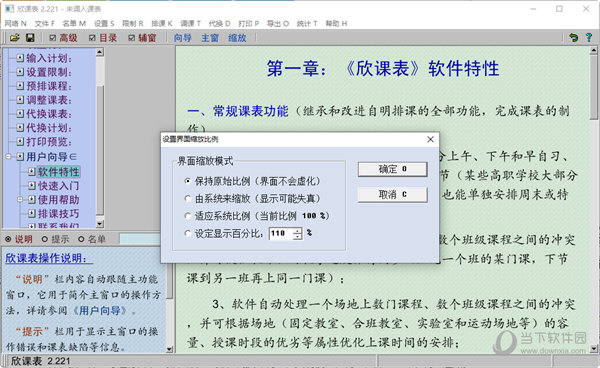The image size is (600, 368).
Task: Click the 取消 C button
Action: coord(392,194)
